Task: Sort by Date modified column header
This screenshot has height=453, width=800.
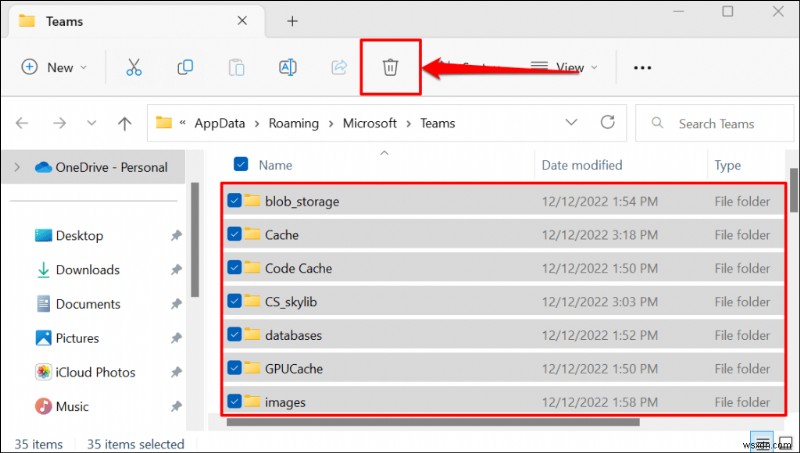Action: coord(582,165)
